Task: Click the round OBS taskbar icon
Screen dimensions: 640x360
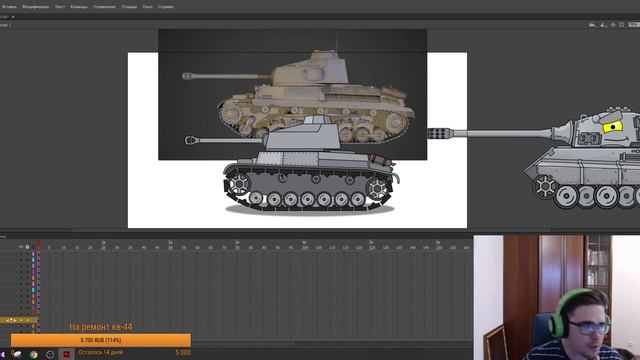Action: 50,354
